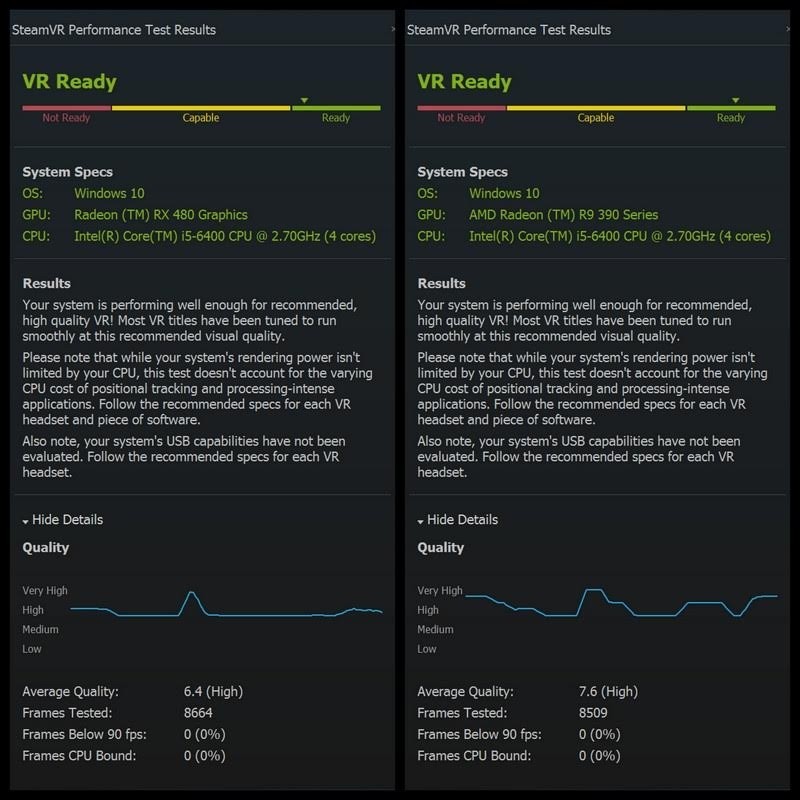The height and width of the screenshot is (800, 800).
Task: Click the left panel title SteamVR Performance Test Results
Action: pos(114,30)
